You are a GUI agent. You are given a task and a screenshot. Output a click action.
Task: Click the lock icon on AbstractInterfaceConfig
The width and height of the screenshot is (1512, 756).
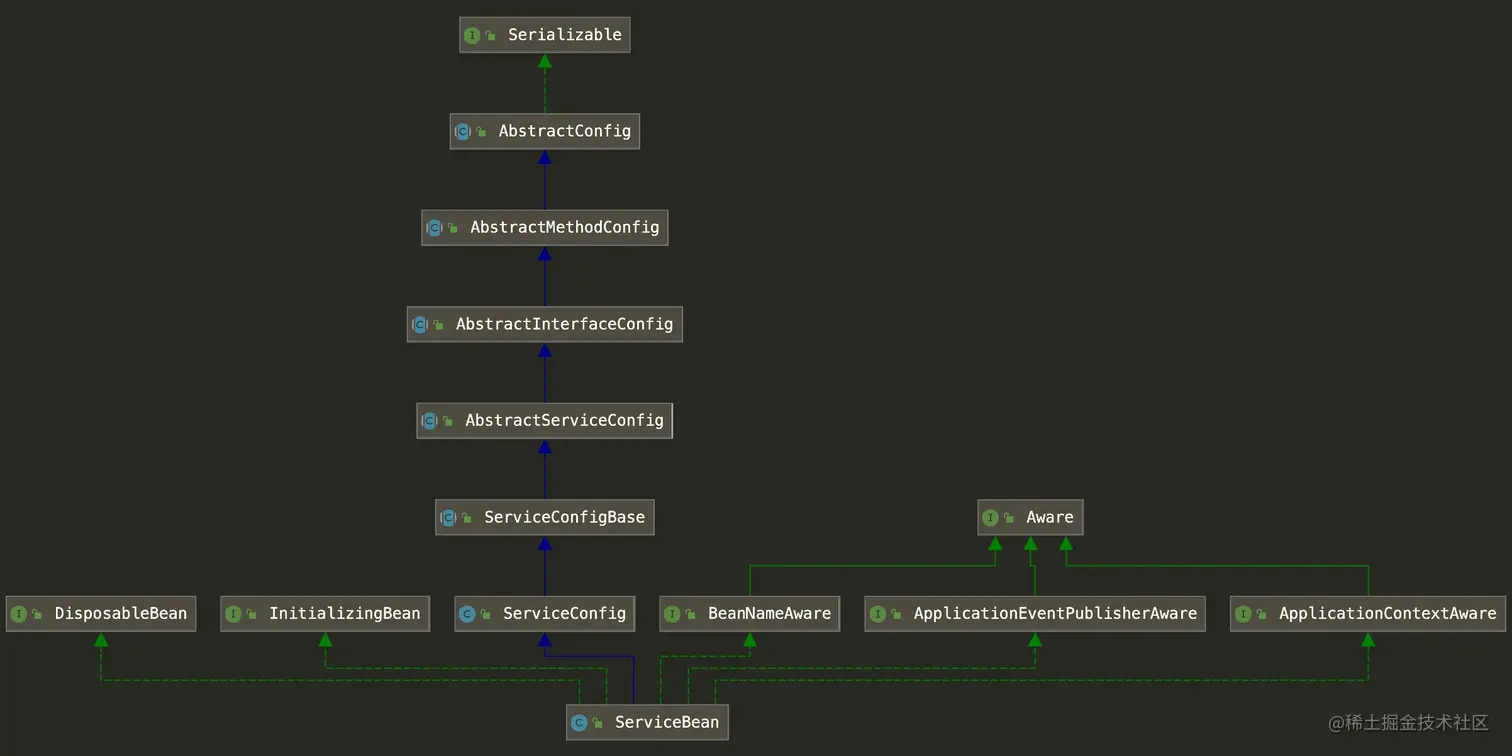440,324
